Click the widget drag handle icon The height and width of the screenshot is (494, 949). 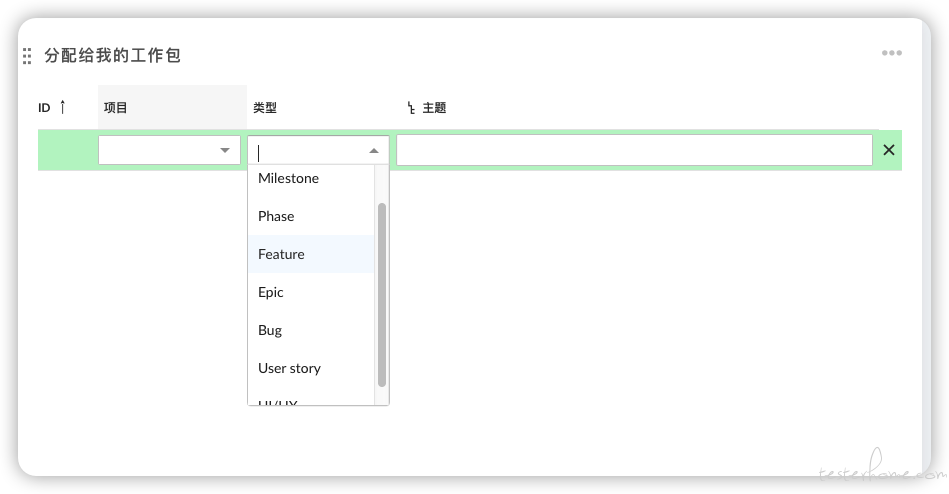(27, 56)
